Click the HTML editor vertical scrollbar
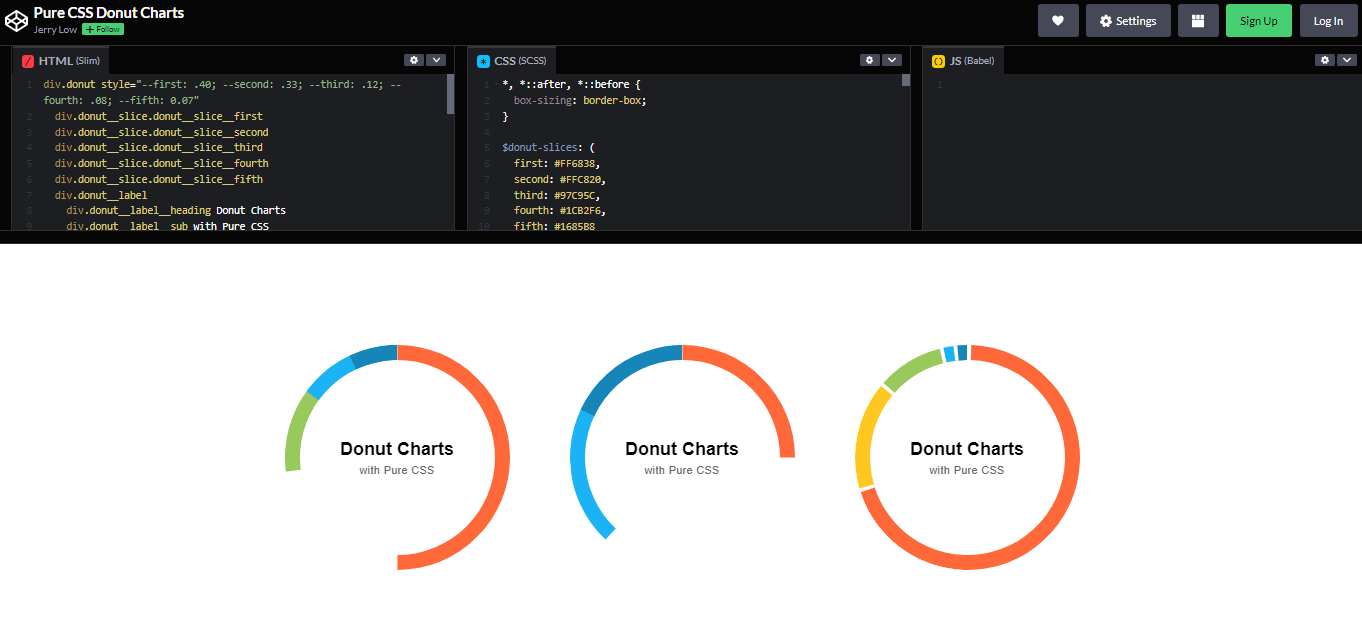Screen dimensions: 1362x622 [450, 95]
